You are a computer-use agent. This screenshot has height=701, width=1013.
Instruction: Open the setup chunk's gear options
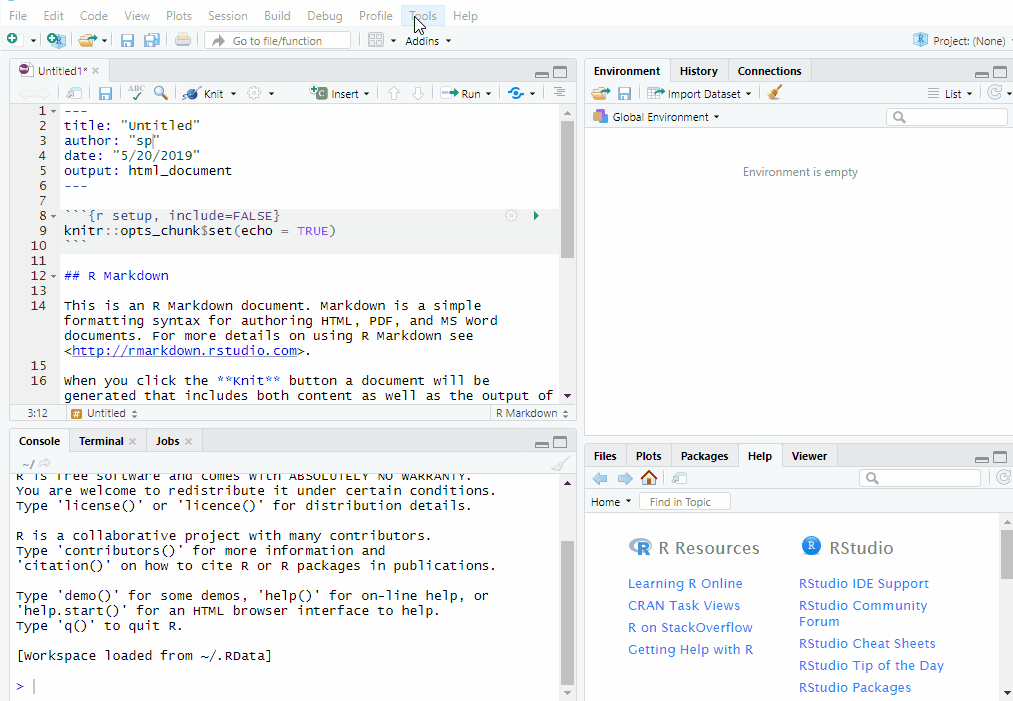(x=511, y=216)
